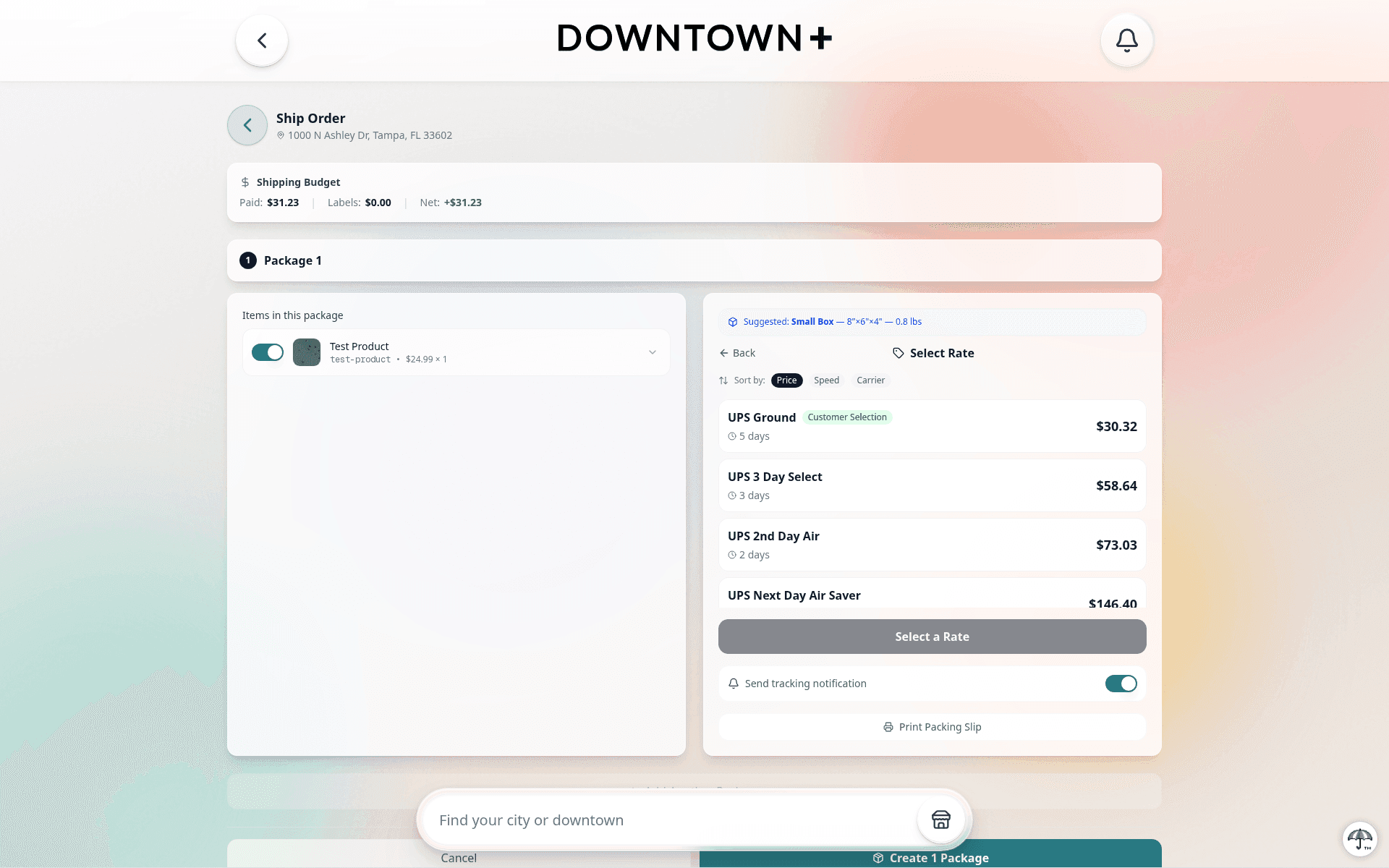The height and width of the screenshot is (868, 1389).
Task: Click the Test Product thumbnail image
Action: click(307, 352)
